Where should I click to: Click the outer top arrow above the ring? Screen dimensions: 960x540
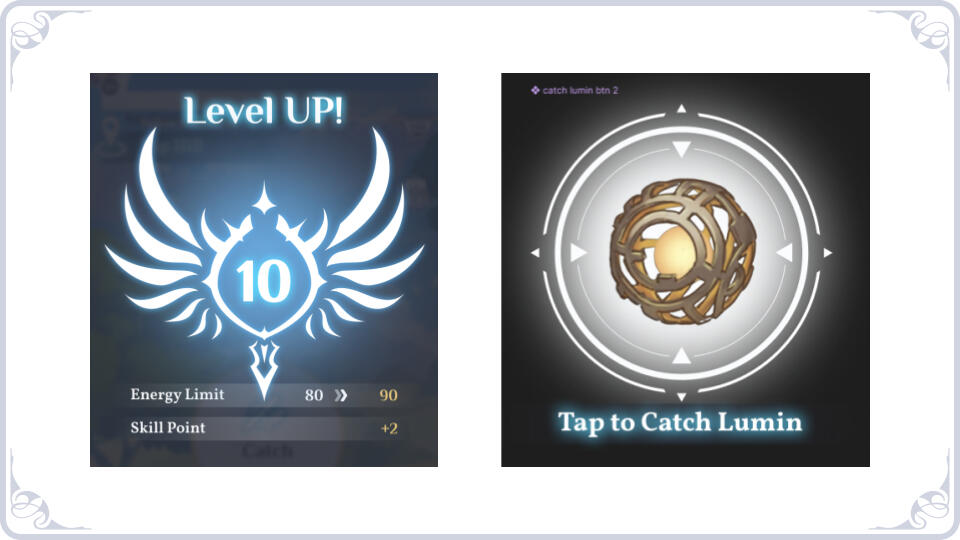point(681,109)
